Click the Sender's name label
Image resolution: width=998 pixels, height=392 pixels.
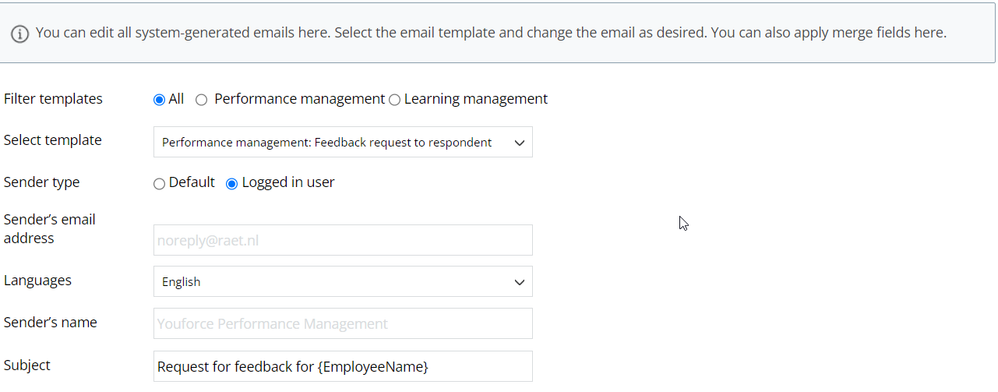[50, 322]
